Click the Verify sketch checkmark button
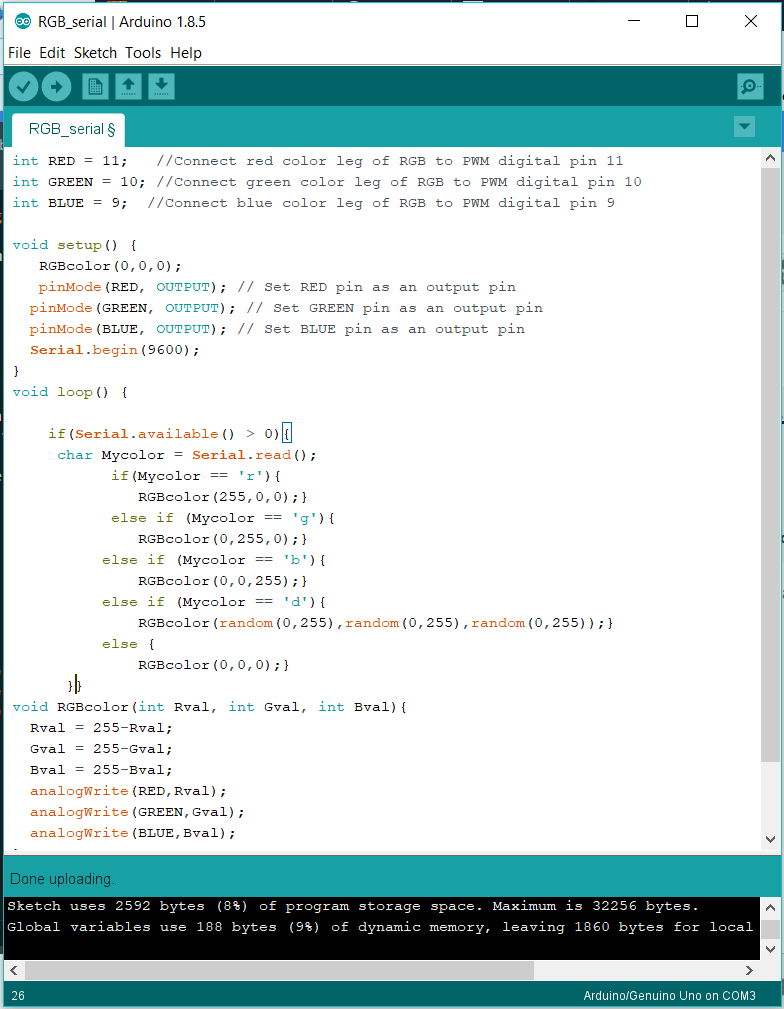784x1009 pixels. 23,86
